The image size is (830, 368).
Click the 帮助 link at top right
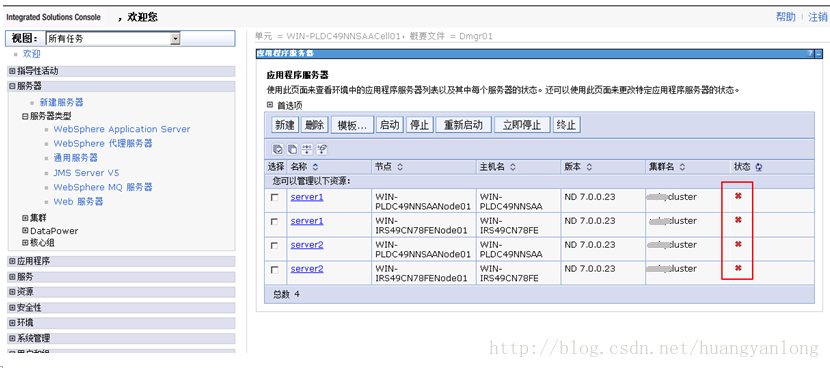(786, 17)
